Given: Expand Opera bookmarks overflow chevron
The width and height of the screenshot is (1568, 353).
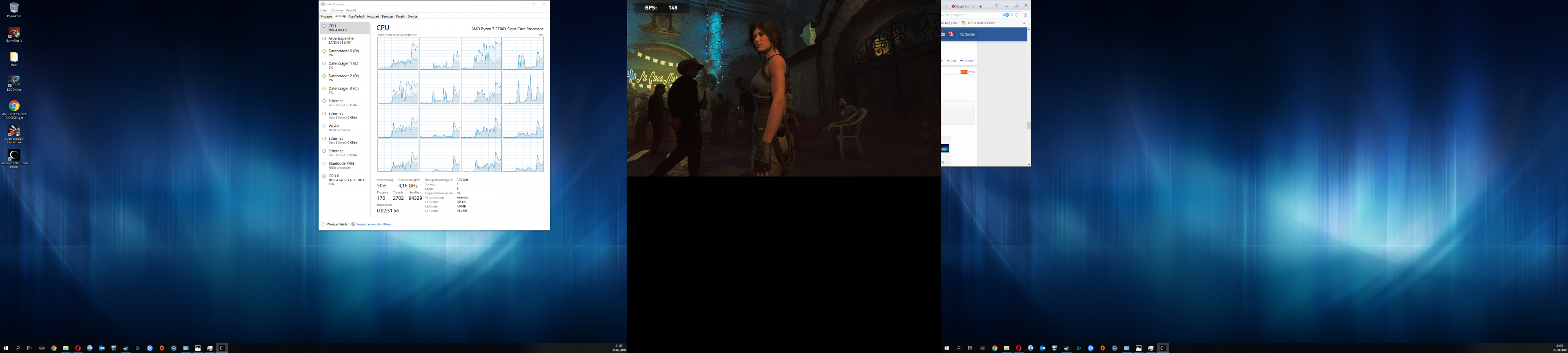Looking at the screenshot, I should [1024, 23].
